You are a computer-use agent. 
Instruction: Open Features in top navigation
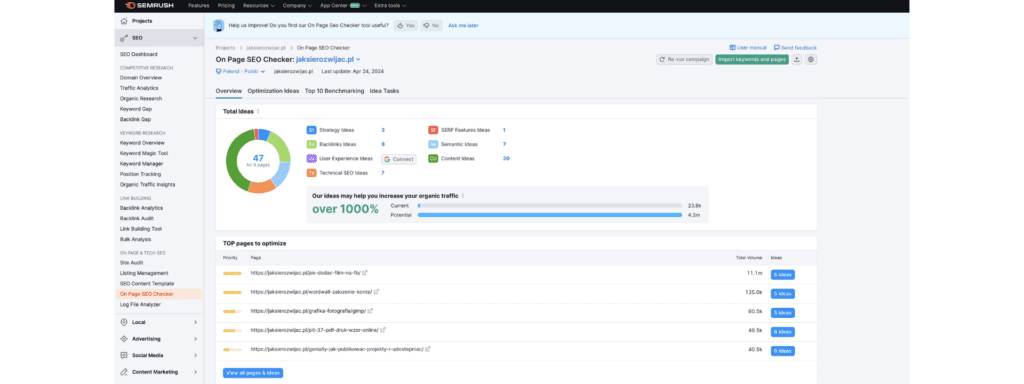tap(199, 5)
